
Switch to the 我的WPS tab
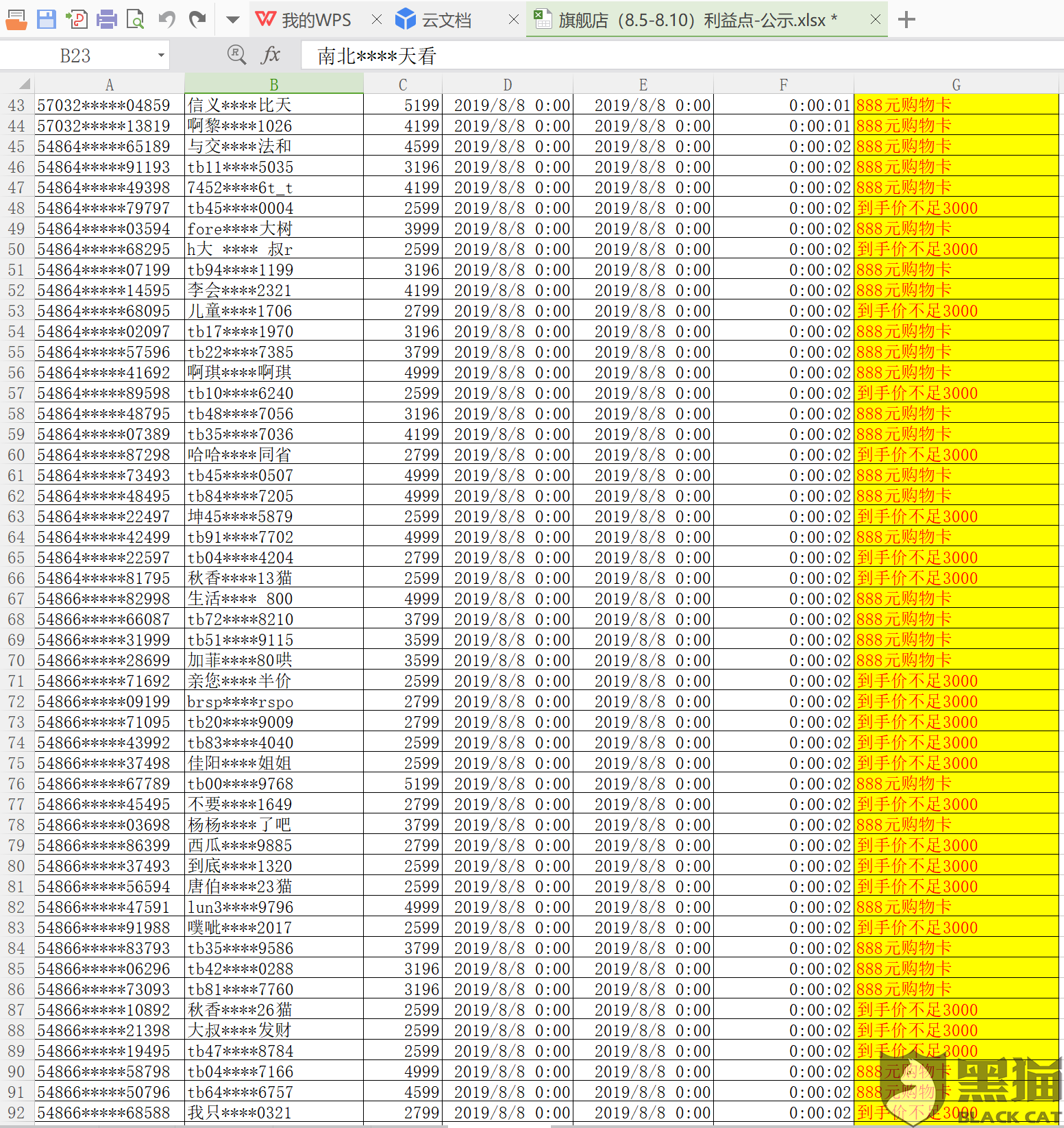[x=304, y=20]
